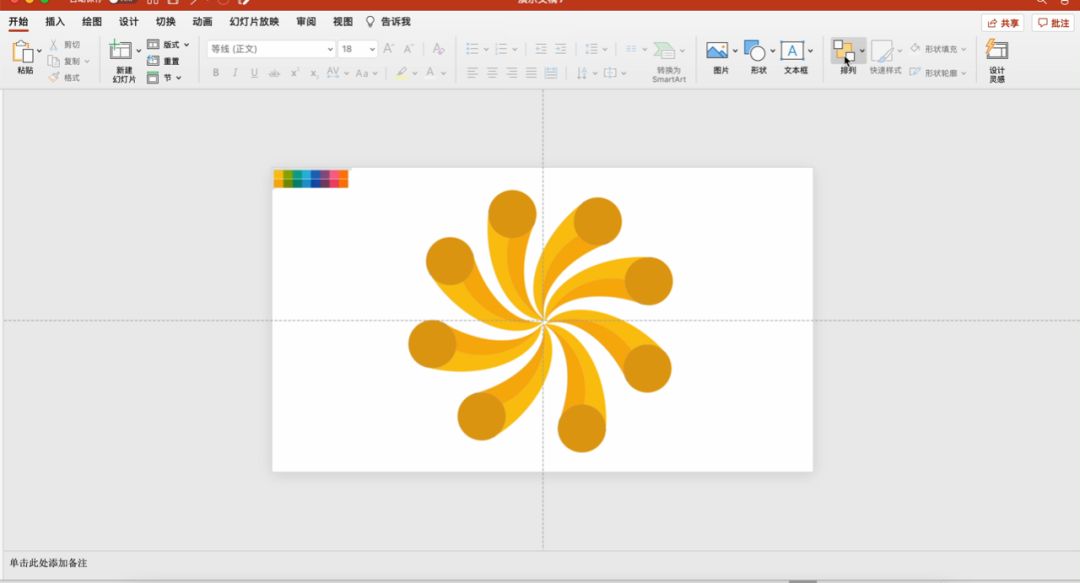Switch to the Home (开始) tab
Image resolution: width=1080 pixels, height=583 pixels.
click(19, 21)
